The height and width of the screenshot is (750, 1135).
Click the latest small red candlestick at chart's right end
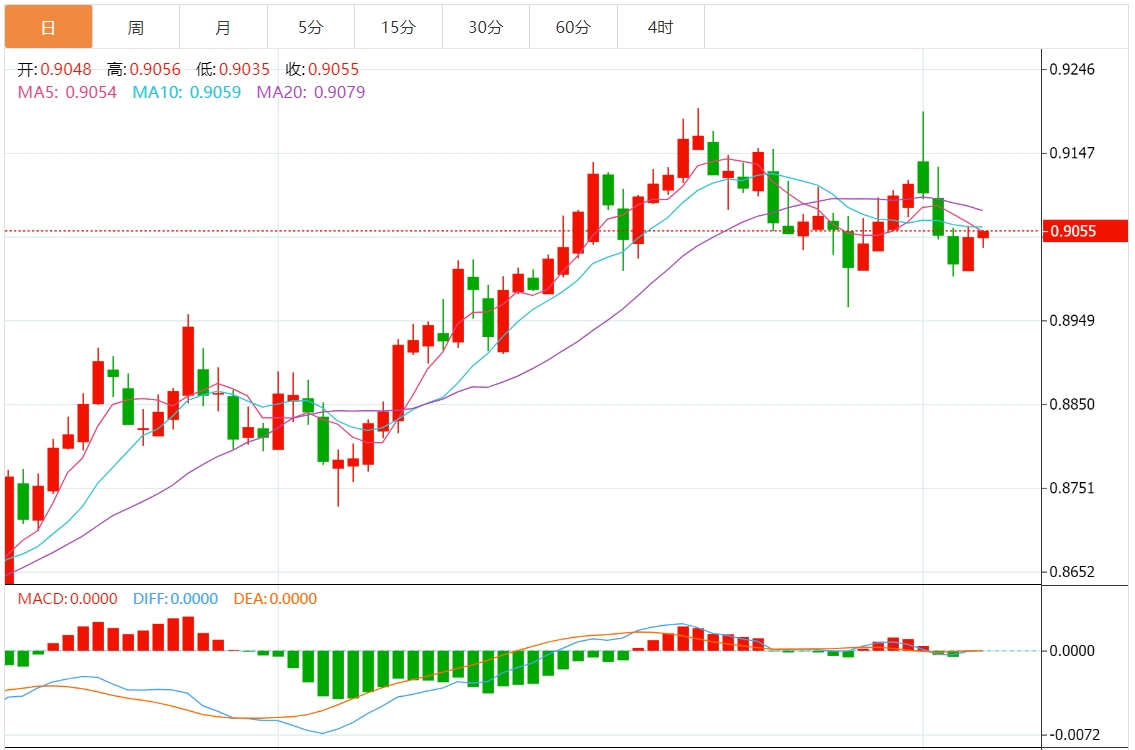click(983, 235)
